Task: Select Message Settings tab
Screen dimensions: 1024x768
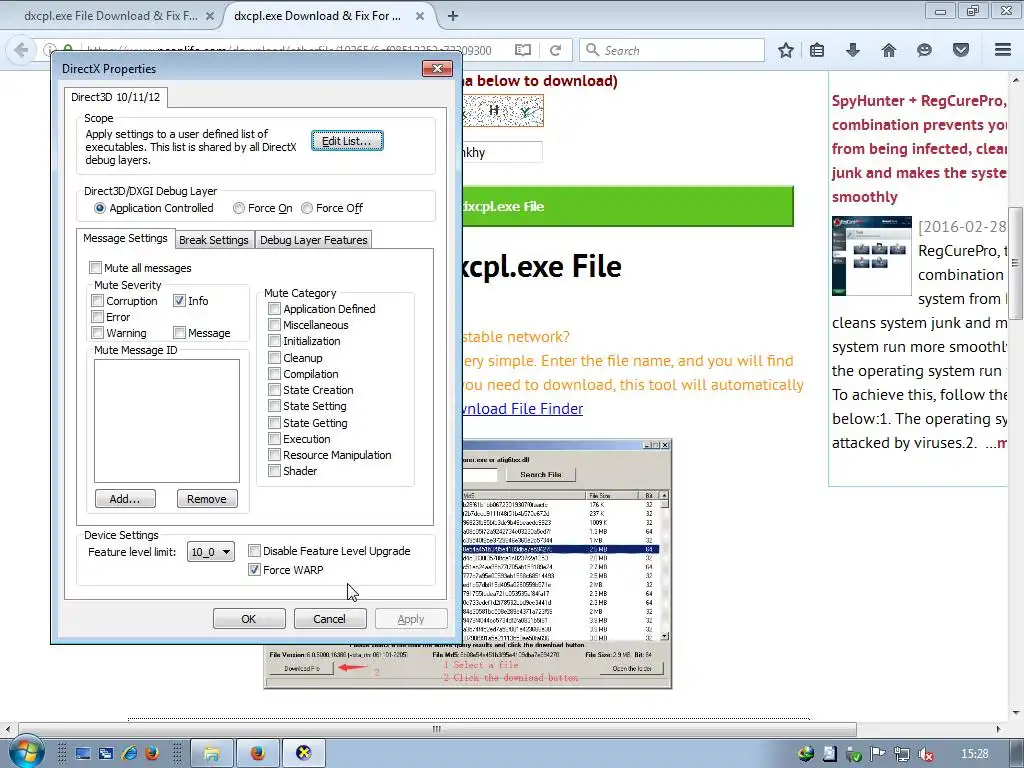Action: 125,238
